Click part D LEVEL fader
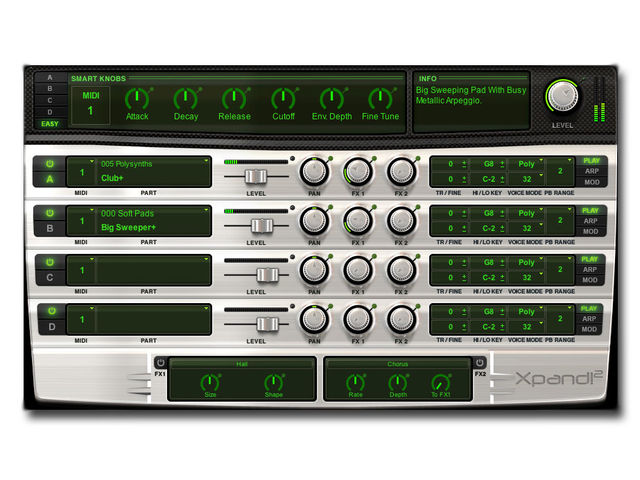 [x=267, y=324]
